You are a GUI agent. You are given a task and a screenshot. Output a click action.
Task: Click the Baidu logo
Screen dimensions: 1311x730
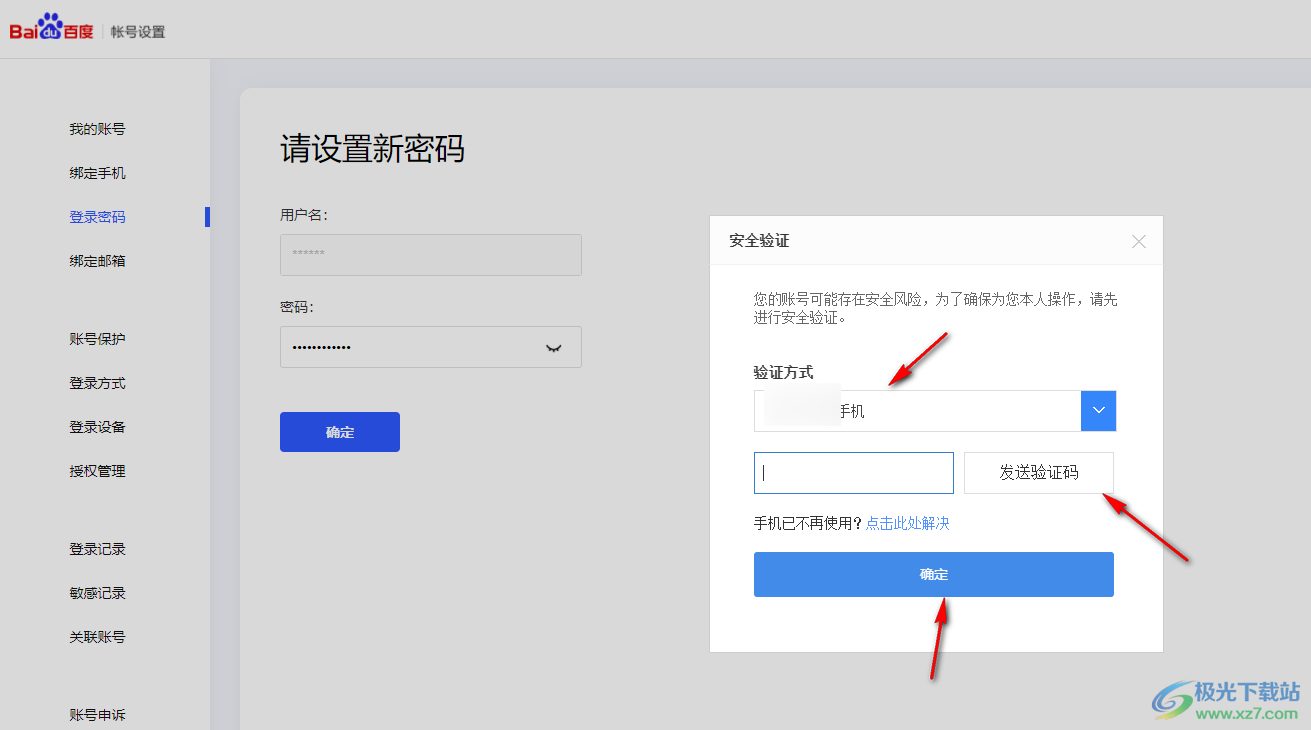[x=52, y=27]
